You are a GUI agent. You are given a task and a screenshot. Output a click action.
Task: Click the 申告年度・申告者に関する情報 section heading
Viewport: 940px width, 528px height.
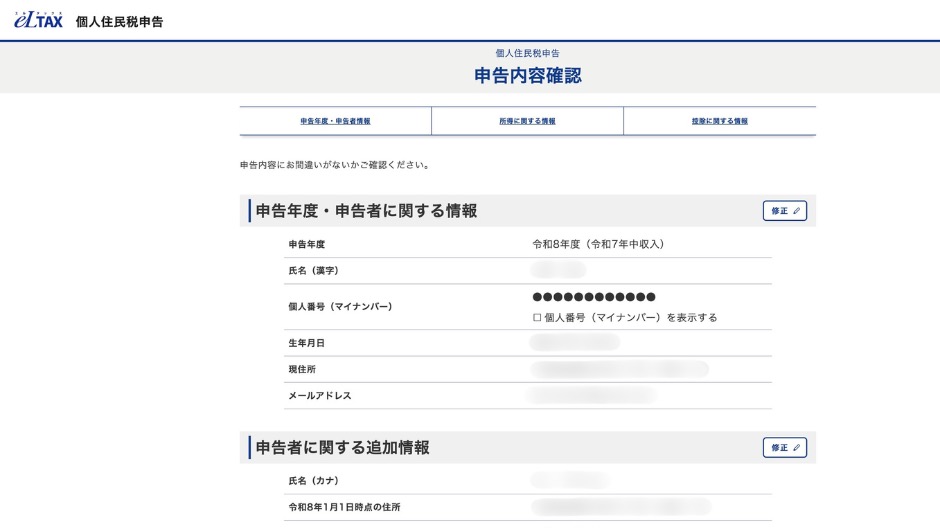point(366,211)
